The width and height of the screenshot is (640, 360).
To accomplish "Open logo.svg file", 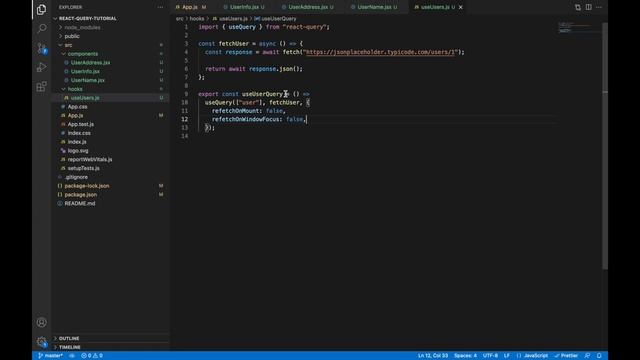I will pyautogui.click(x=78, y=151).
